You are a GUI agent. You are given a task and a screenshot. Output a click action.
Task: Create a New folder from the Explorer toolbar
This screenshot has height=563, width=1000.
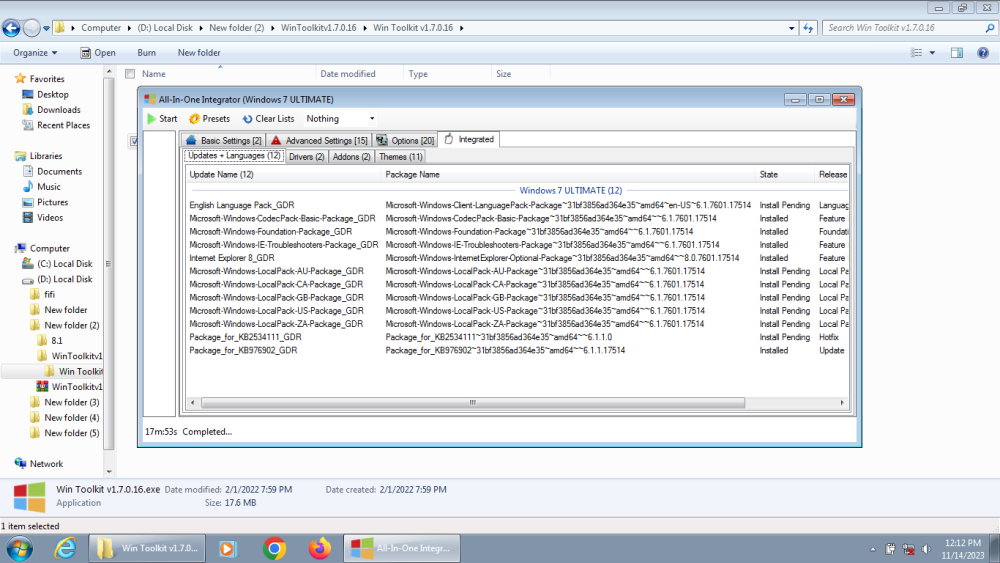click(199, 53)
